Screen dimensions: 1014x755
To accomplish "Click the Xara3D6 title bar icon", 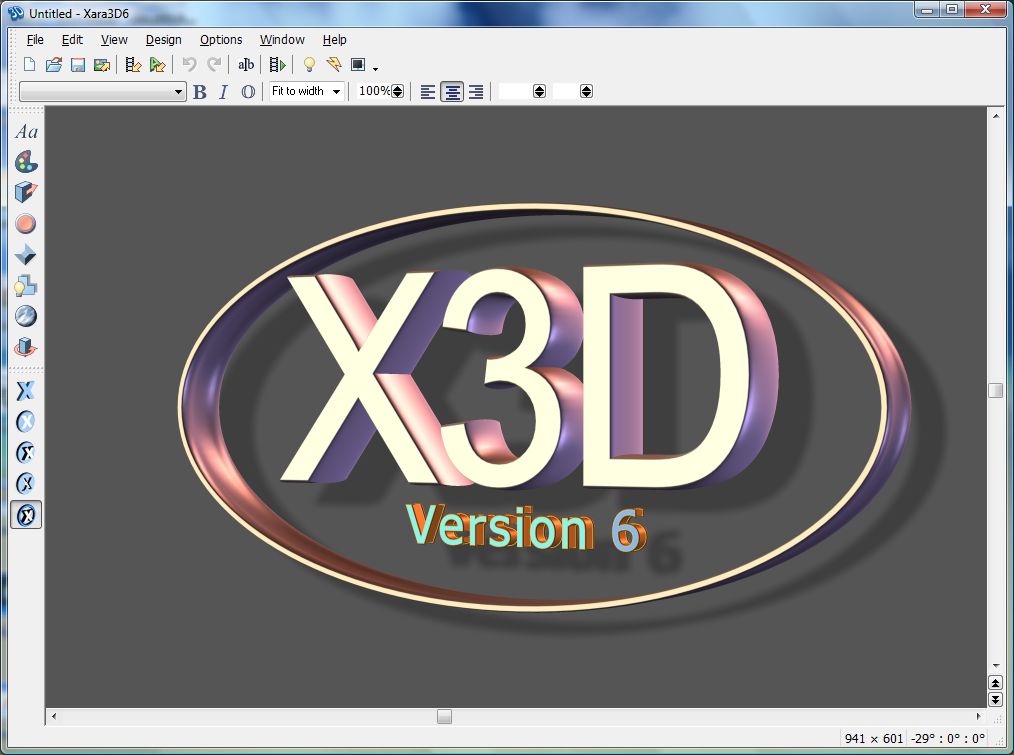I will coord(16,13).
